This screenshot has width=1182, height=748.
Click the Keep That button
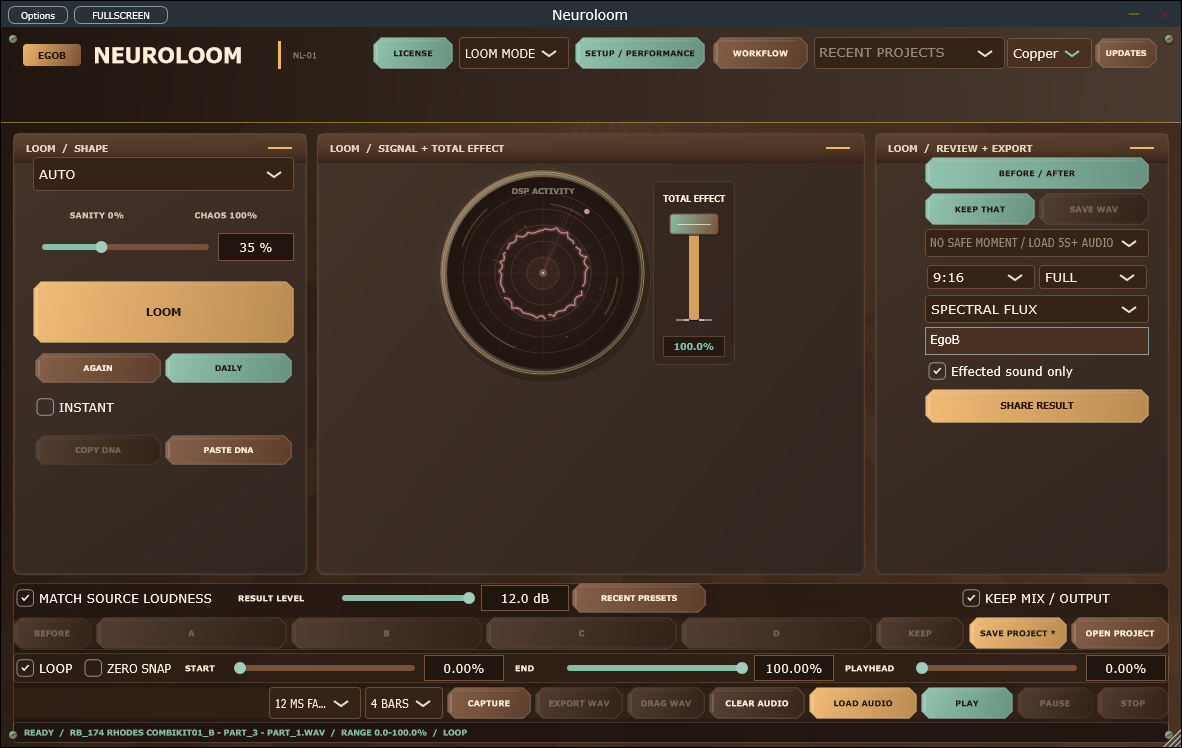point(980,210)
